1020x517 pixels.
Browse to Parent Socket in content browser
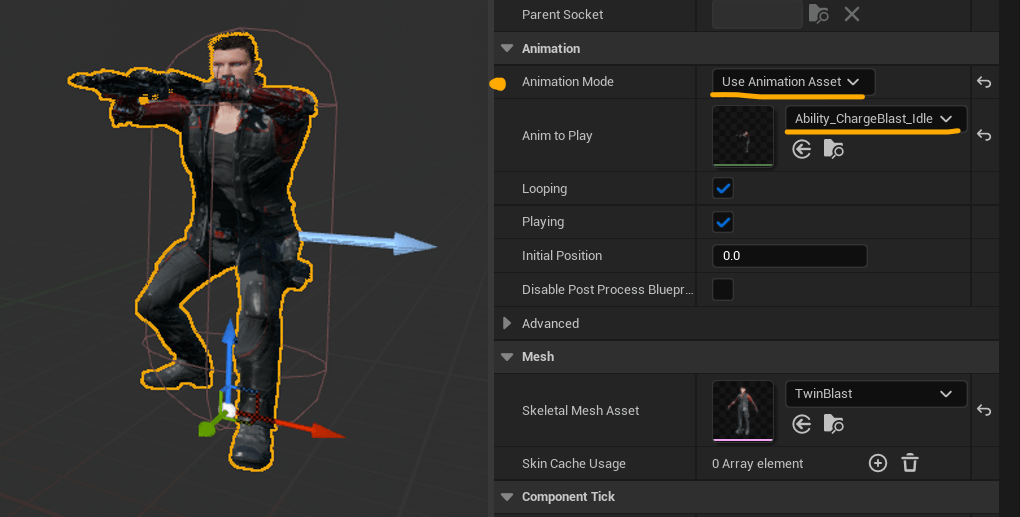tap(818, 14)
